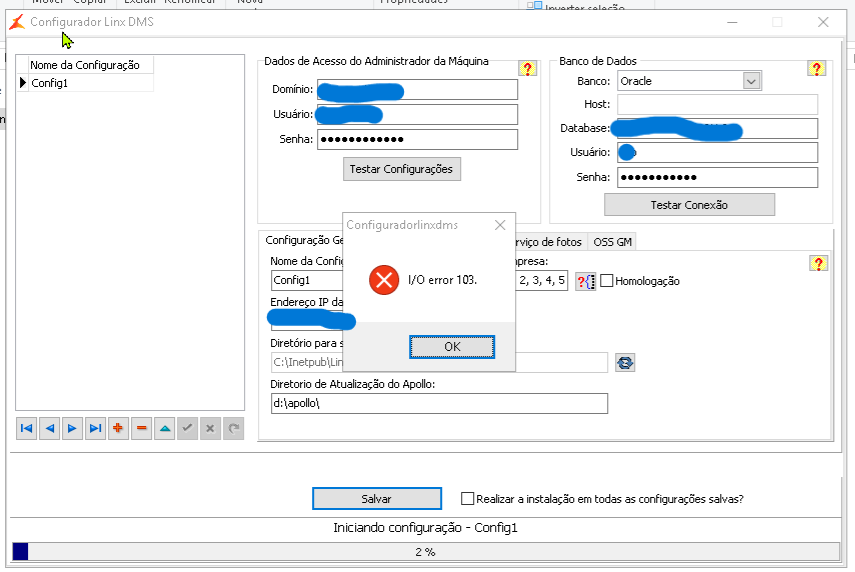Click the empresa field showing 2, 3, 4, 5
The height and width of the screenshot is (572, 855).
(x=541, y=280)
